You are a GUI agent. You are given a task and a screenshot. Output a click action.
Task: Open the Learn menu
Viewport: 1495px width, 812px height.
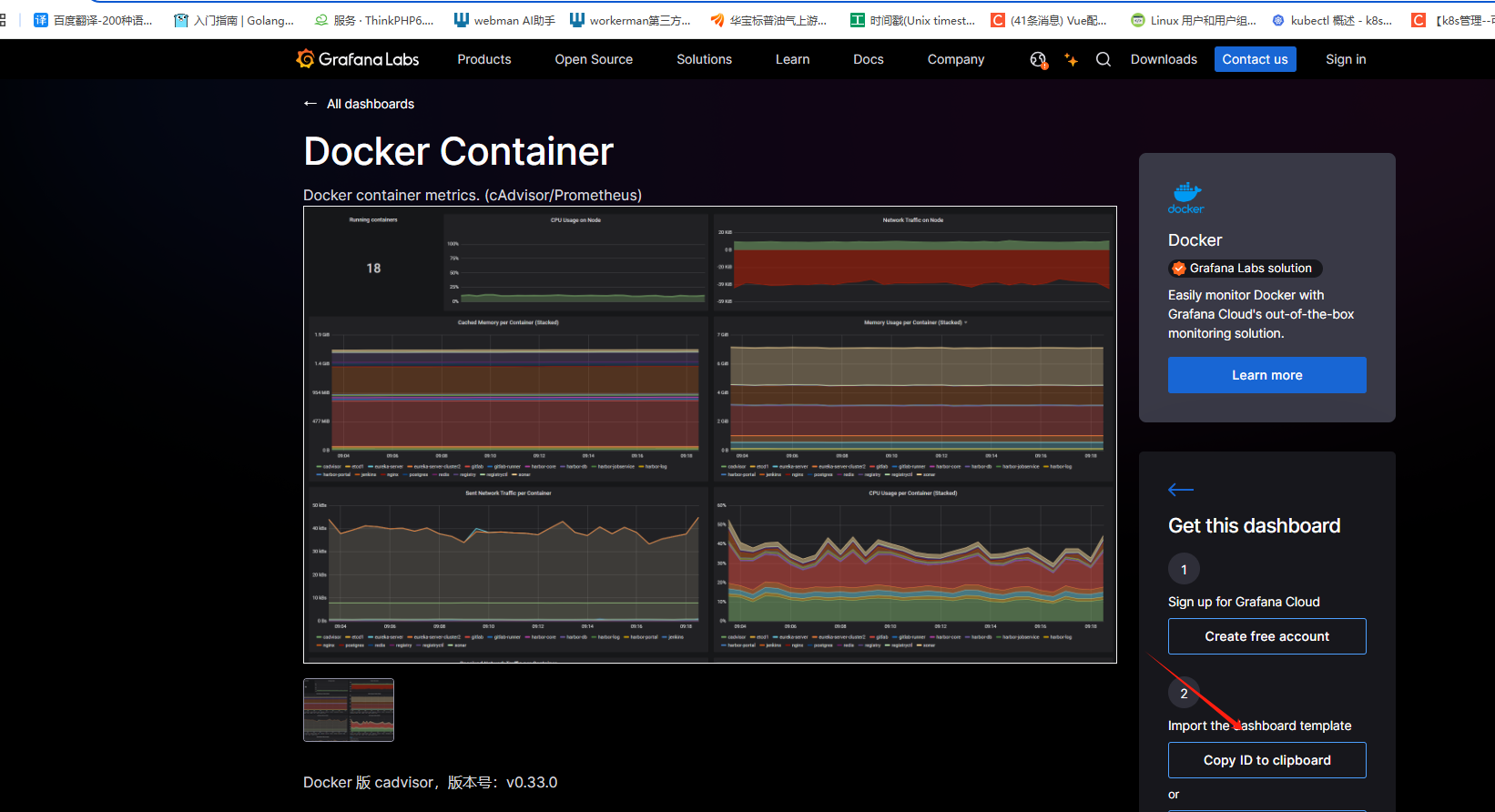(792, 59)
